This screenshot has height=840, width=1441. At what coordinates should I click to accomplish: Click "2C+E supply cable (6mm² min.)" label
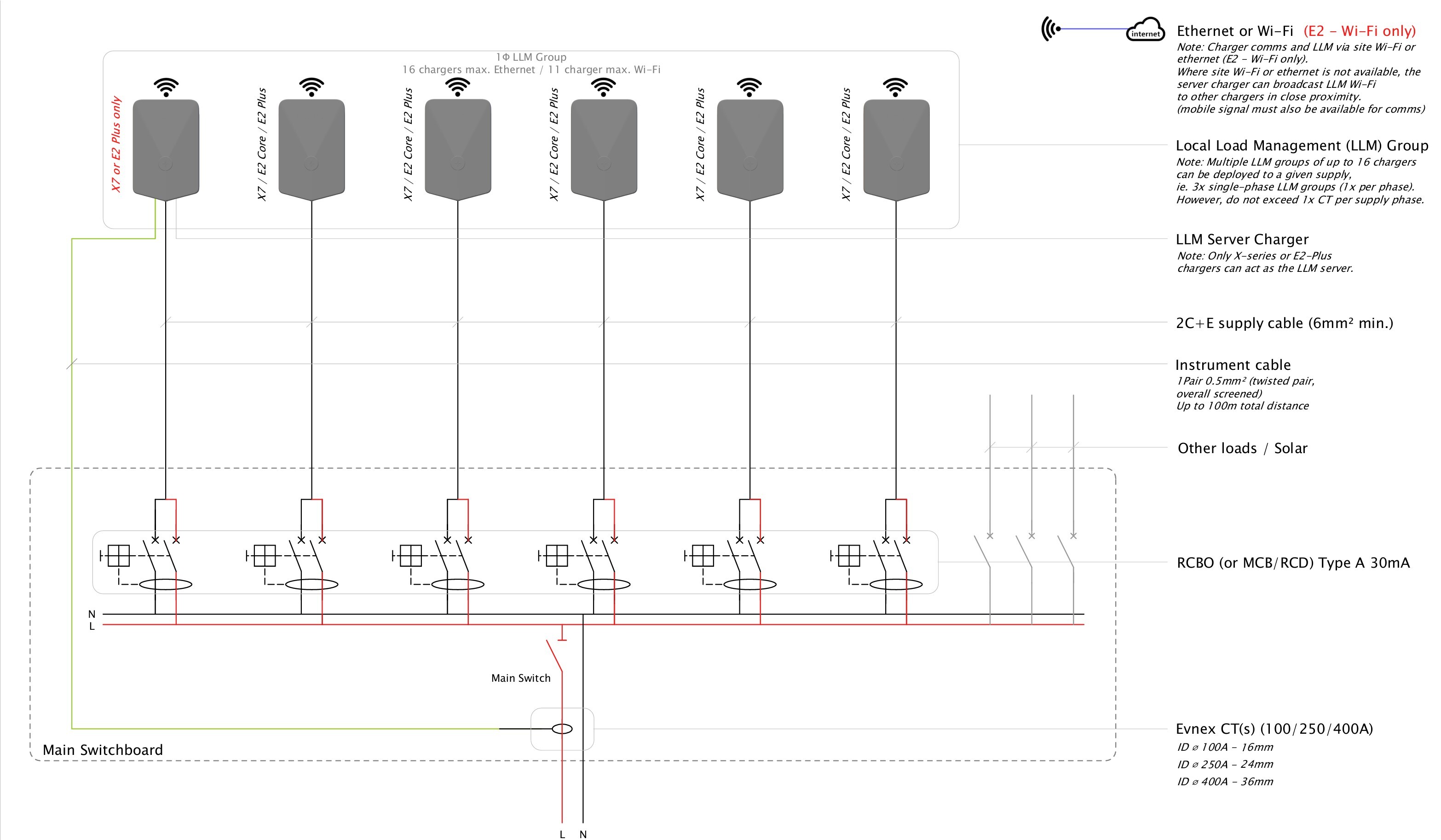1284,323
